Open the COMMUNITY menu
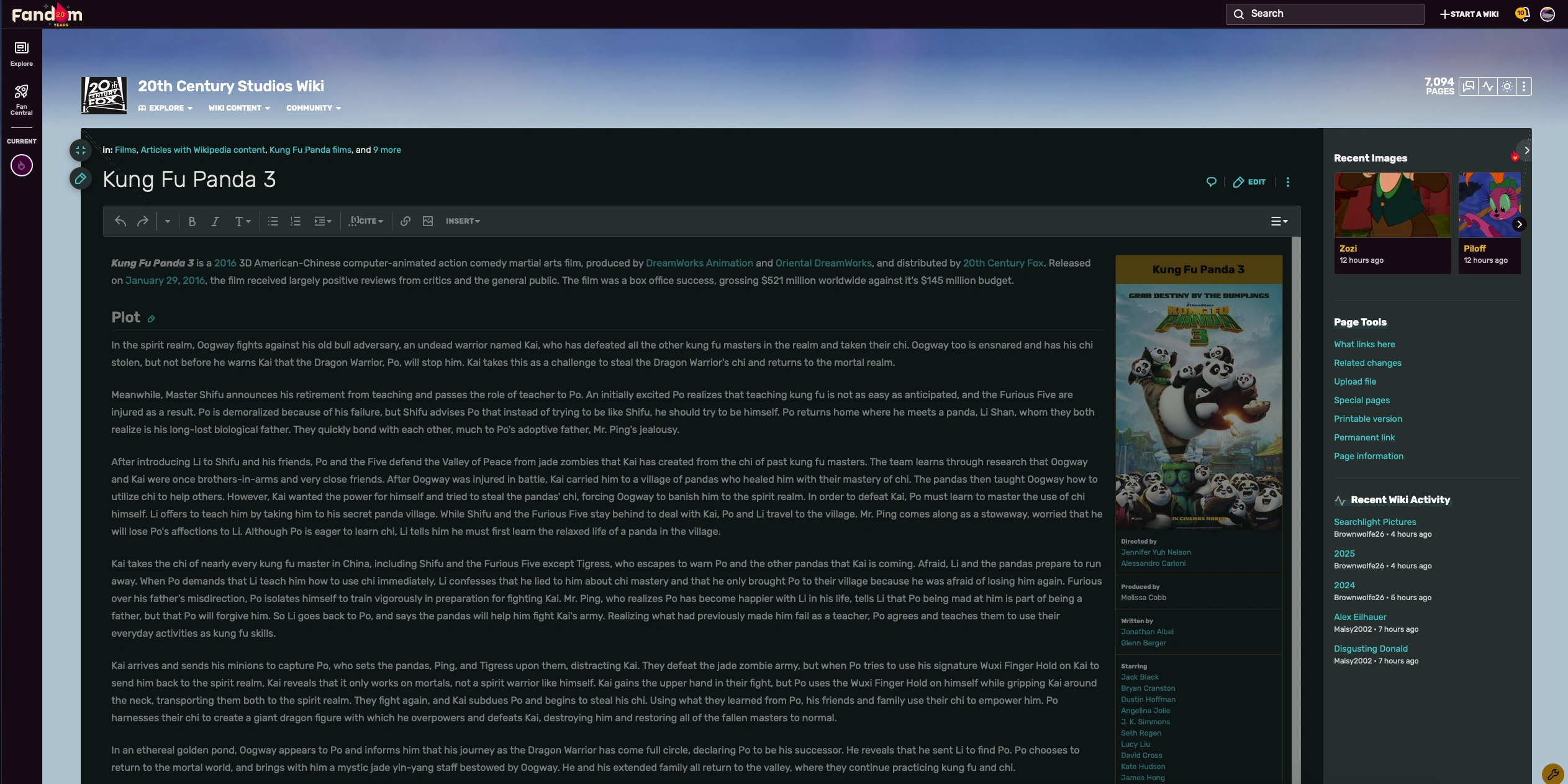 [x=314, y=108]
